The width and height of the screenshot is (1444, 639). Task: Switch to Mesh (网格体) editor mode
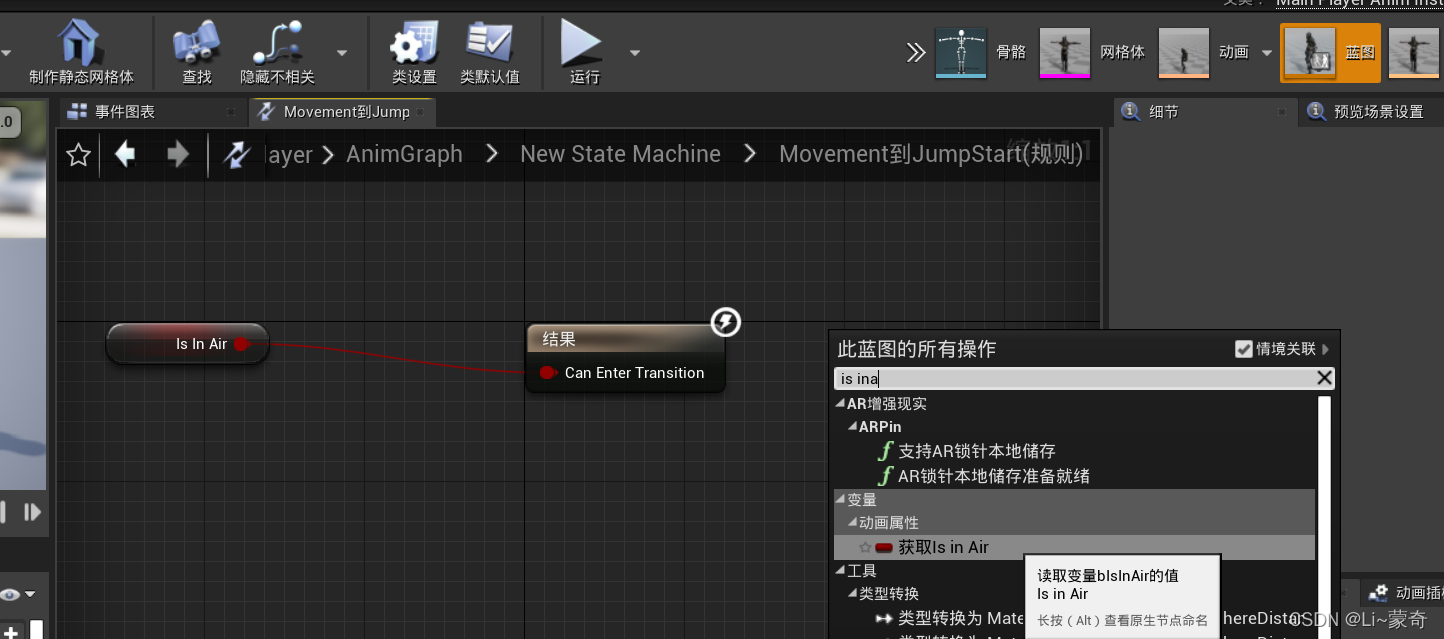[1093, 52]
